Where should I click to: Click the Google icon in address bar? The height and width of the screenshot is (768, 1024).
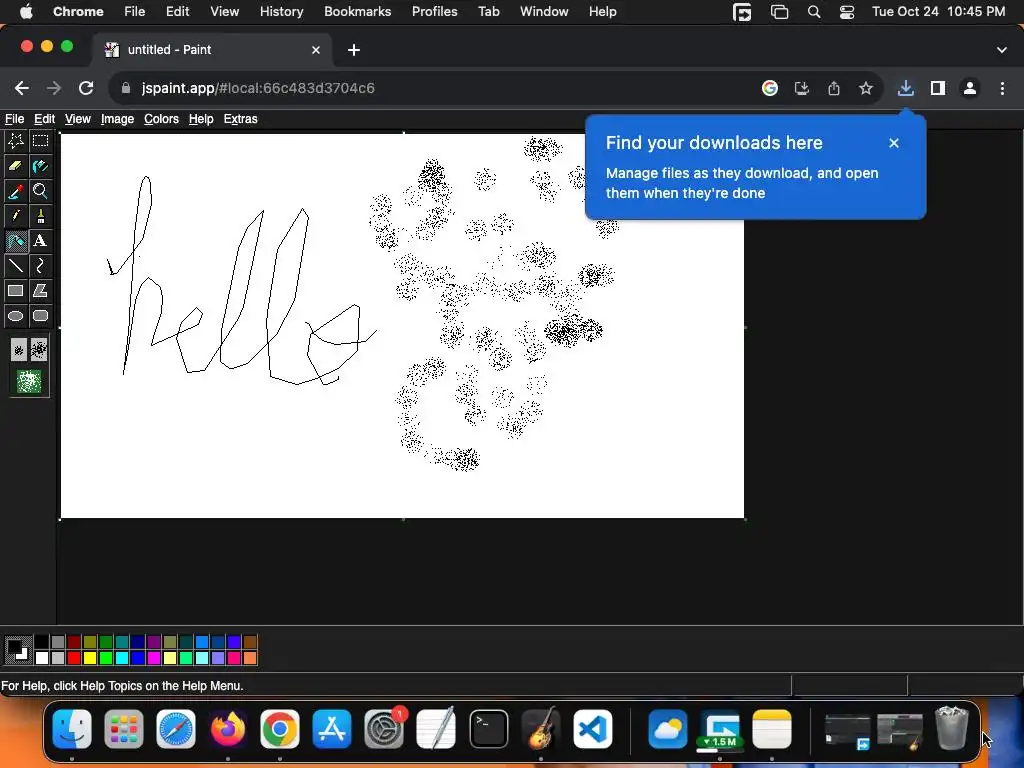coord(770,88)
